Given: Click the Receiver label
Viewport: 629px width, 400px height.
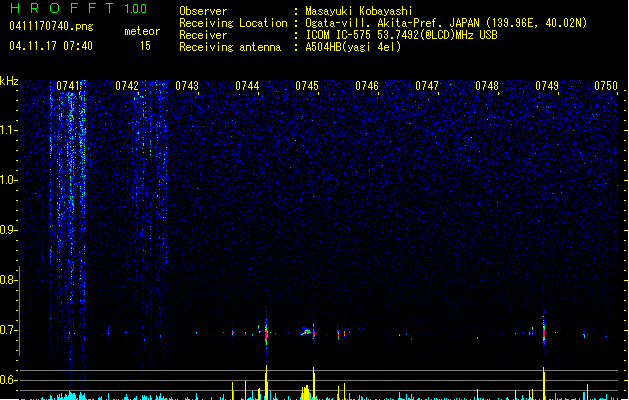Looking at the screenshot, I should coord(203,35).
